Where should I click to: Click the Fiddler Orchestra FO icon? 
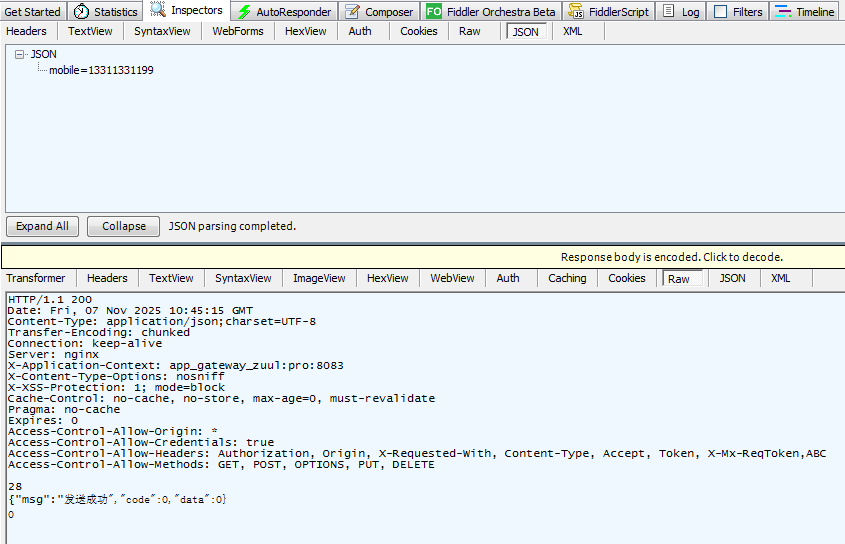(x=434, y=11)
